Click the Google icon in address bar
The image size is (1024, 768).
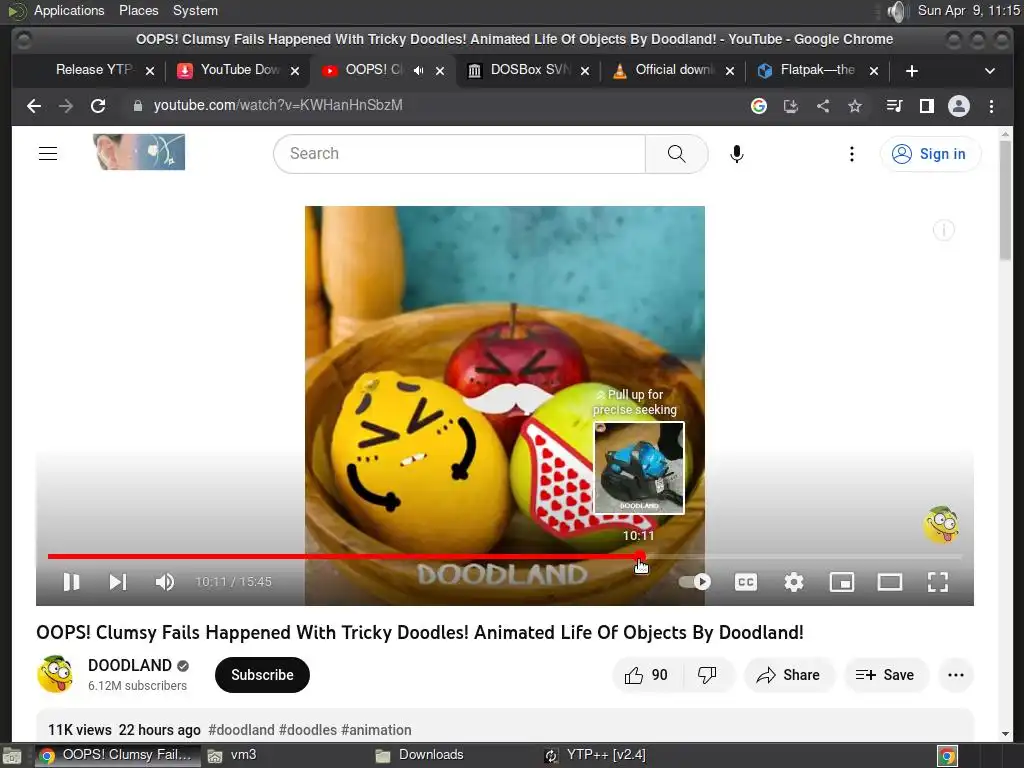pyautogui.click(x=759, y=106)
